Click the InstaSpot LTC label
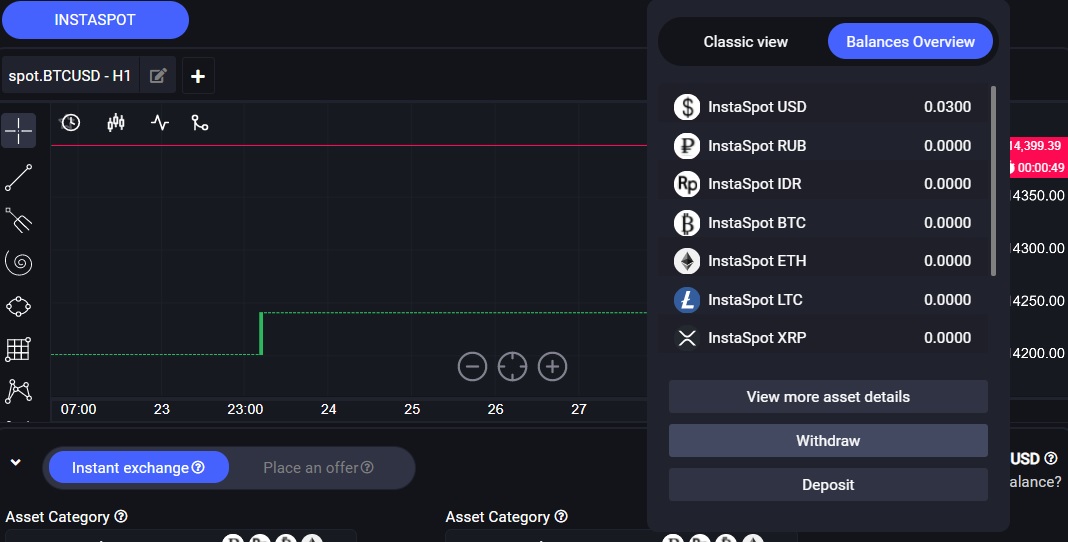This screenshot has height=542, width=1068. [x=755, y=300]
